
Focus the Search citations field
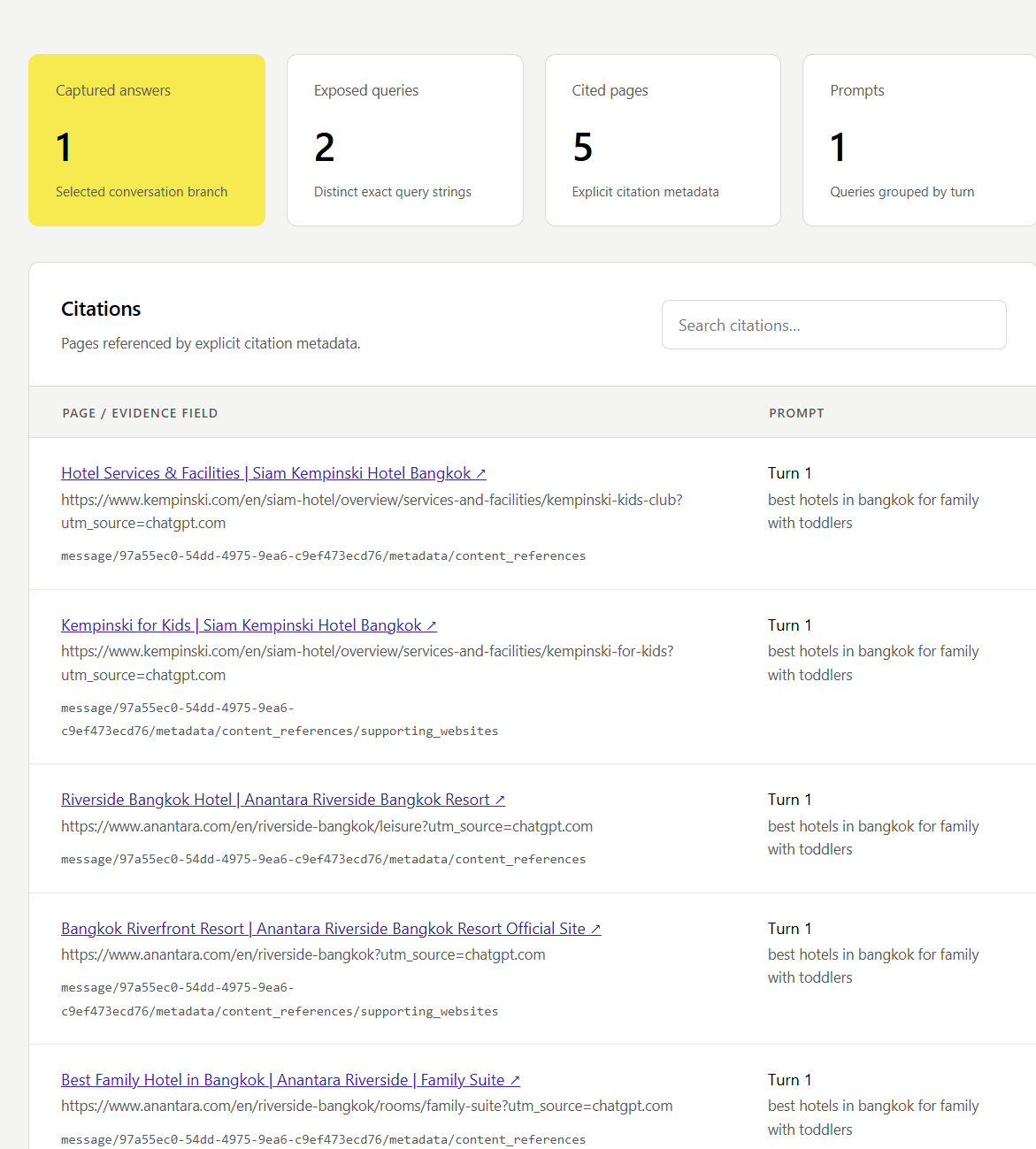(833, 325)
